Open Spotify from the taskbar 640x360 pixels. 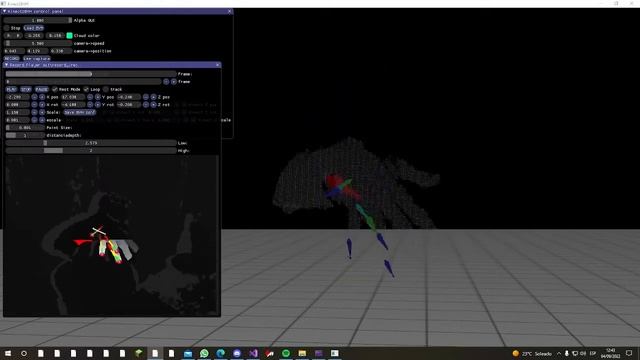pyautogui.click(x=286, y=353)
